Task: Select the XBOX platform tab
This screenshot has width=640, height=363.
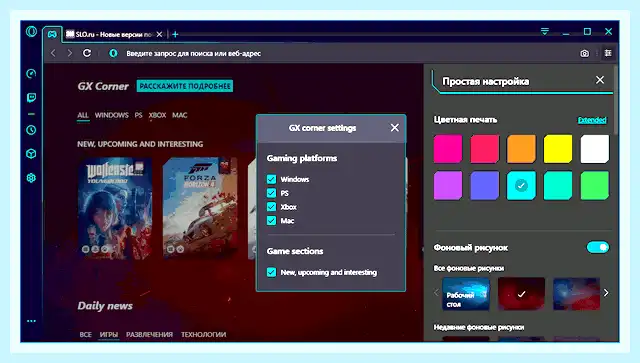Action: (157, 115)
